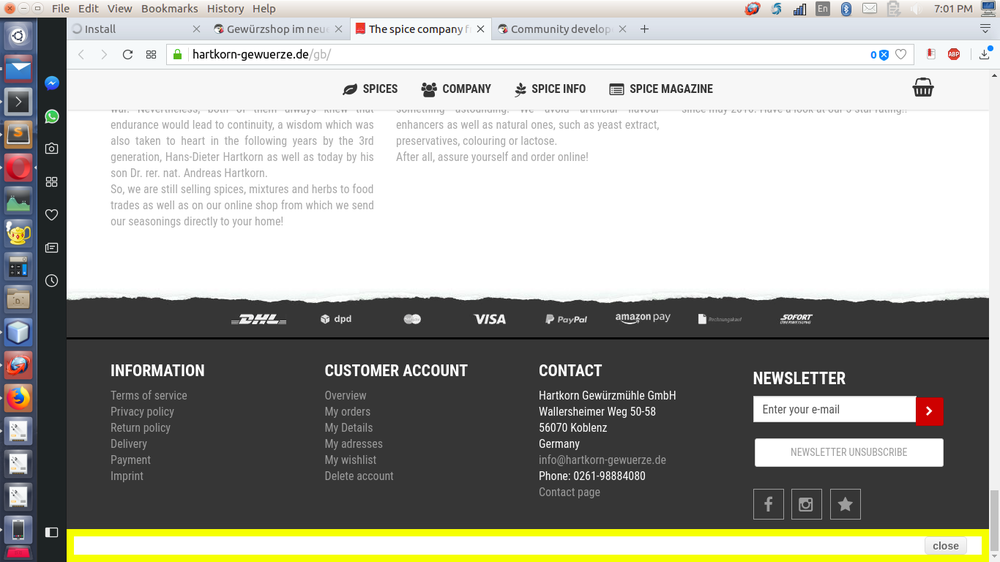Switch to the Community development tab
Screen dimensions: 1000x562
tap(561, 29)
